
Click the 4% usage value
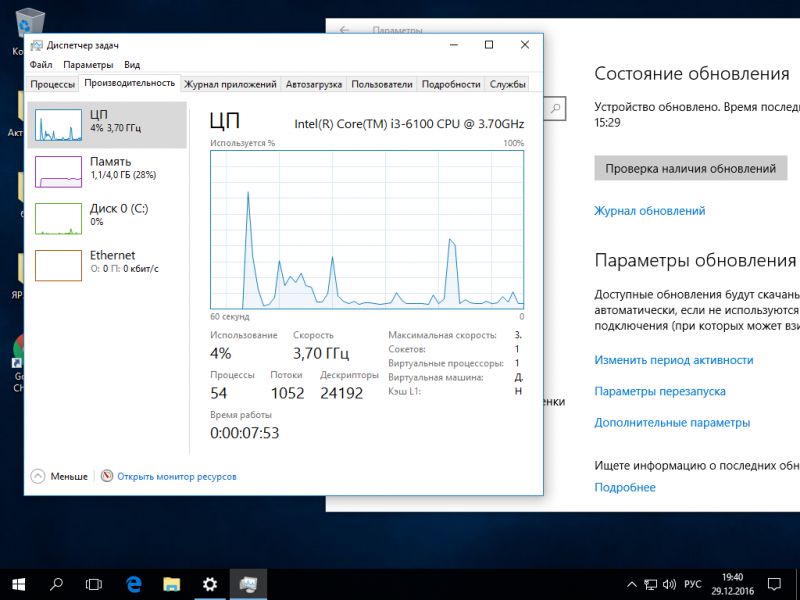click(220, 353)
